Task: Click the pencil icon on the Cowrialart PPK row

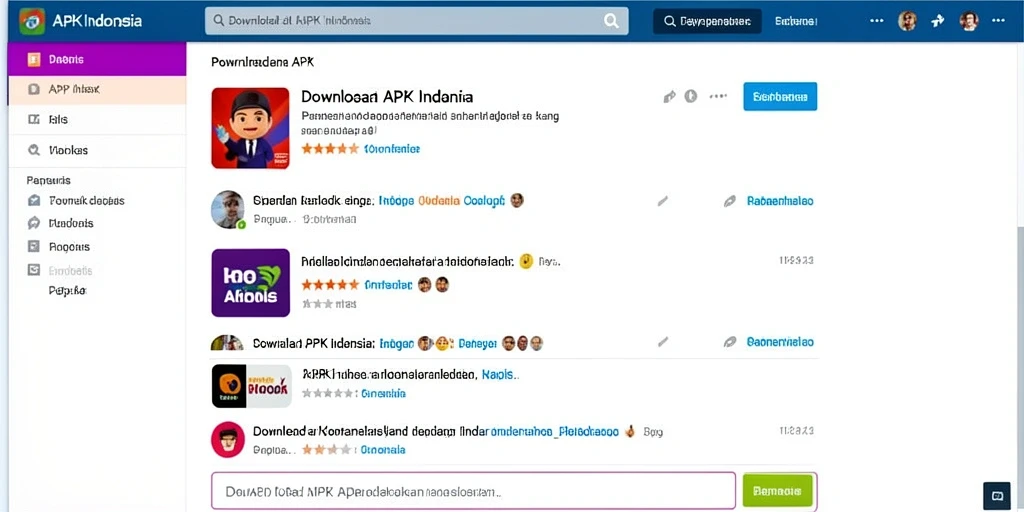Action: 663,342
